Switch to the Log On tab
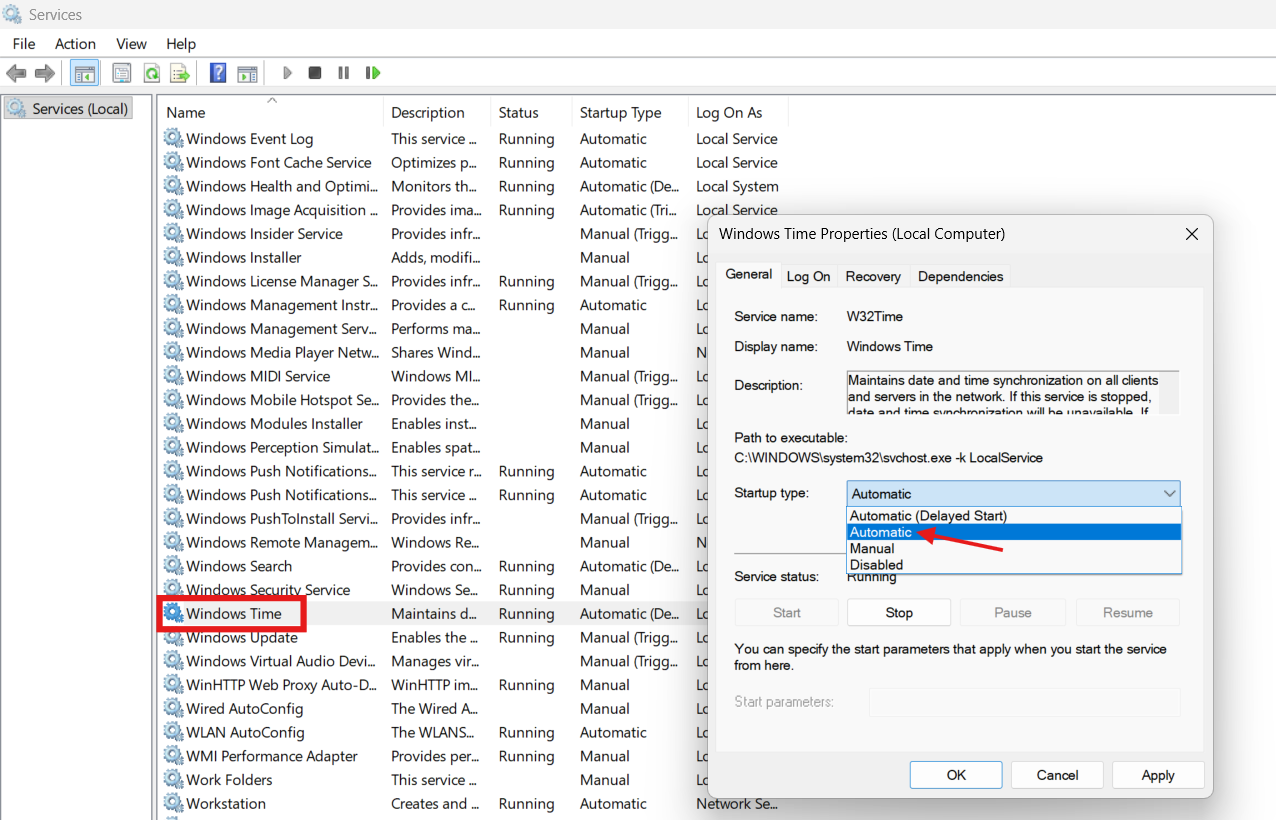1276x820 pixels. point(808,276)
